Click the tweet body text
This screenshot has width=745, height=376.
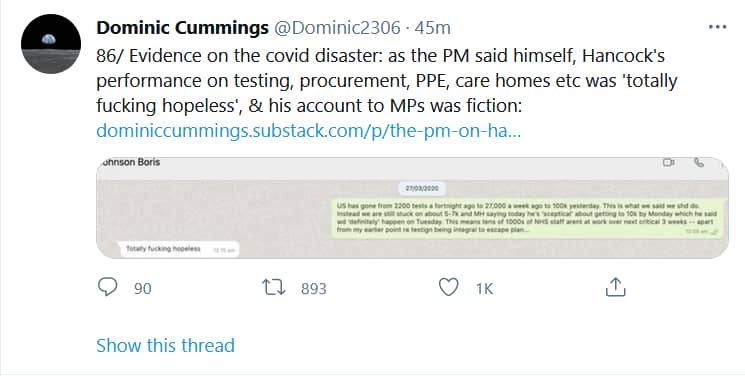coord(387,81)
